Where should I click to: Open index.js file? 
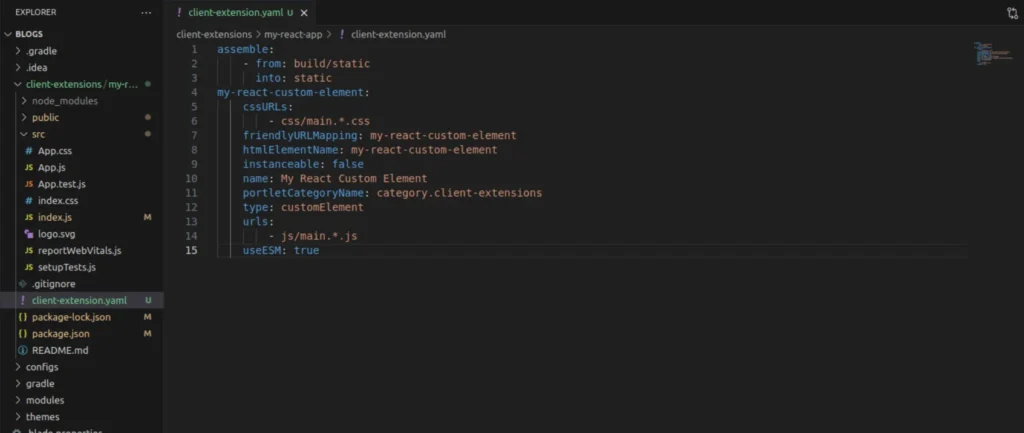(55, 217)
